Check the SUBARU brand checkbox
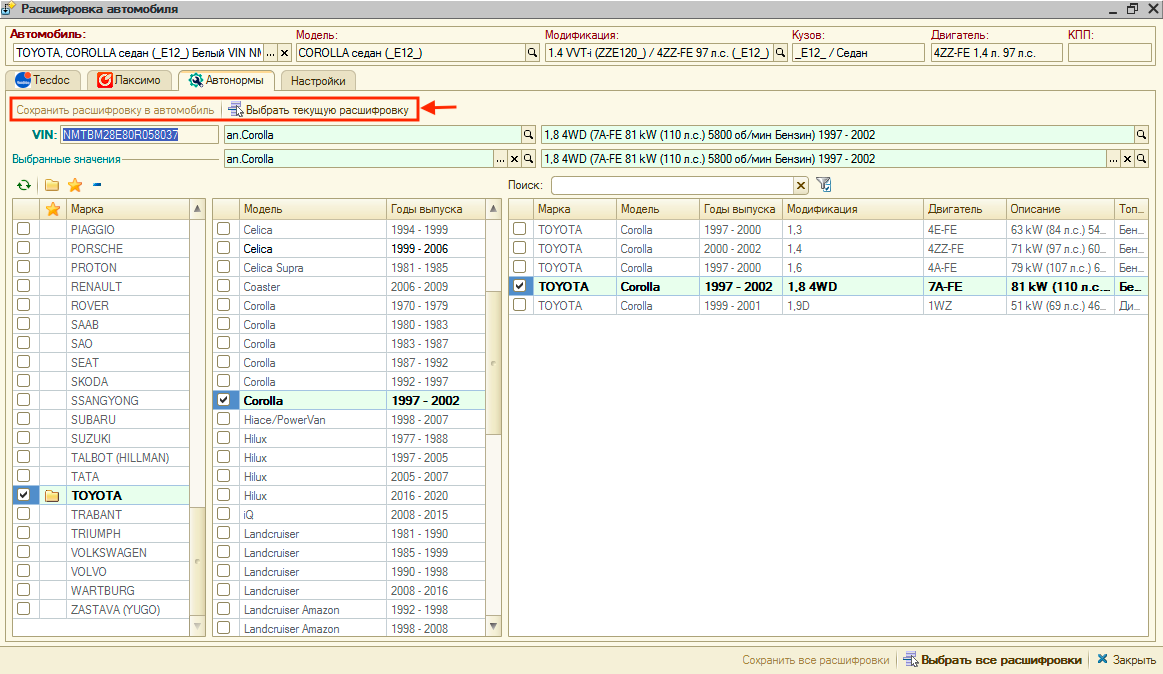1163x674 pixels. coord(24,419)
